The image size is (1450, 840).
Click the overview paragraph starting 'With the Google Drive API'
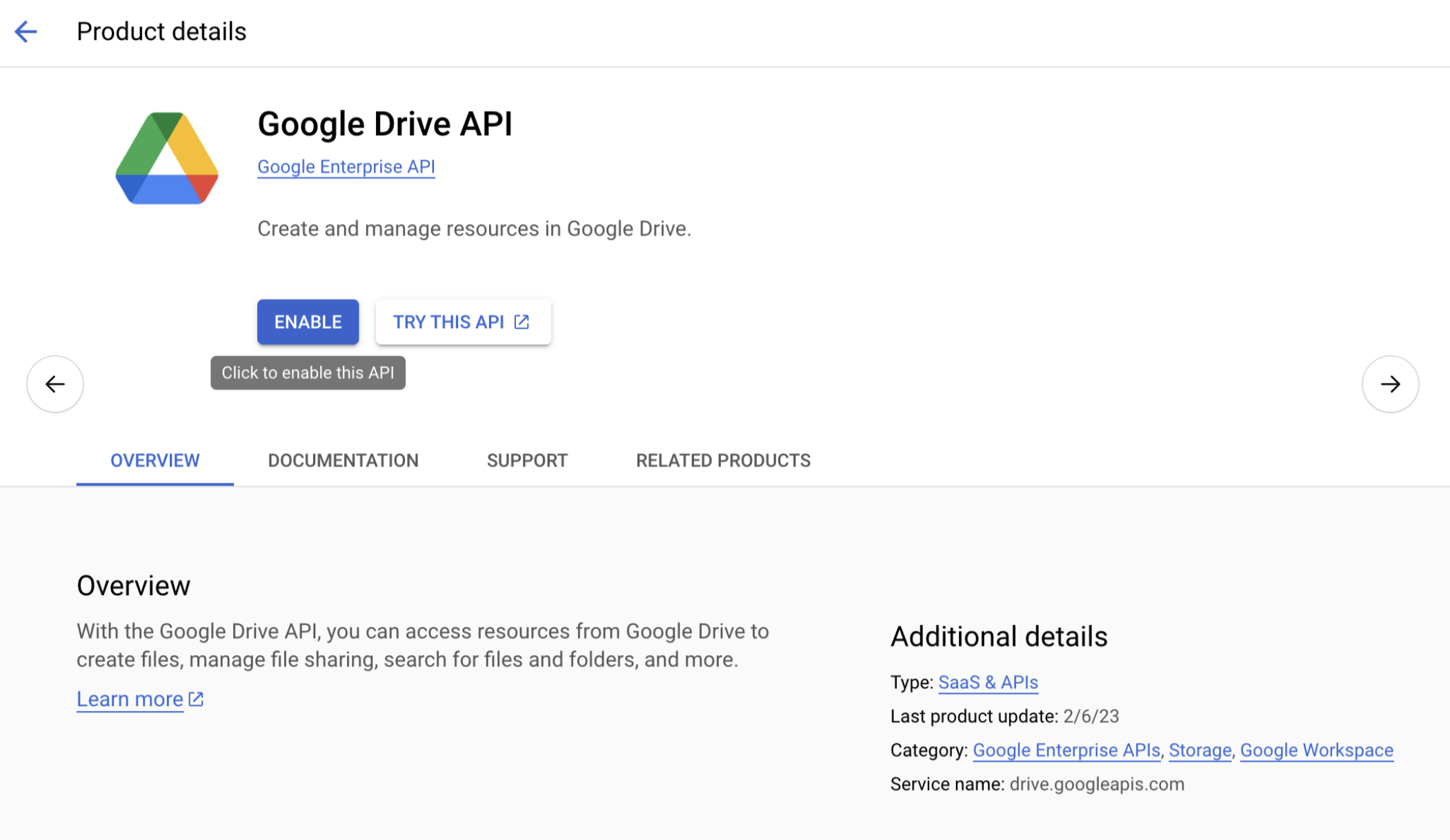(423, 646)
